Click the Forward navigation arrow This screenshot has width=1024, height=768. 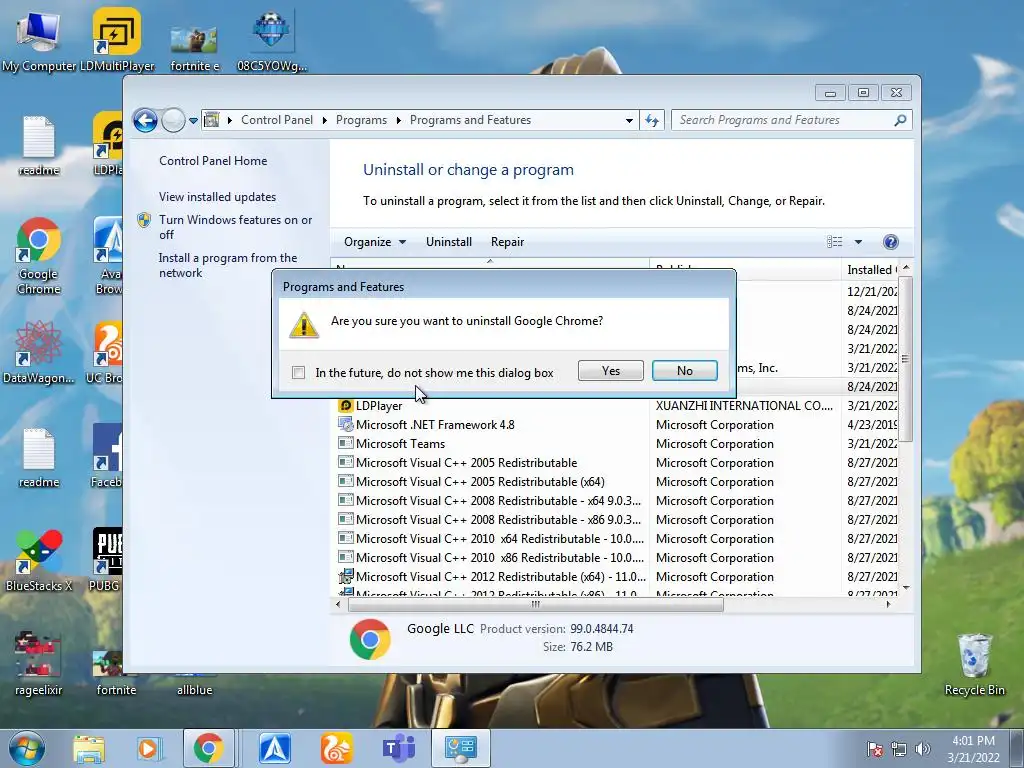click(173, 120)
